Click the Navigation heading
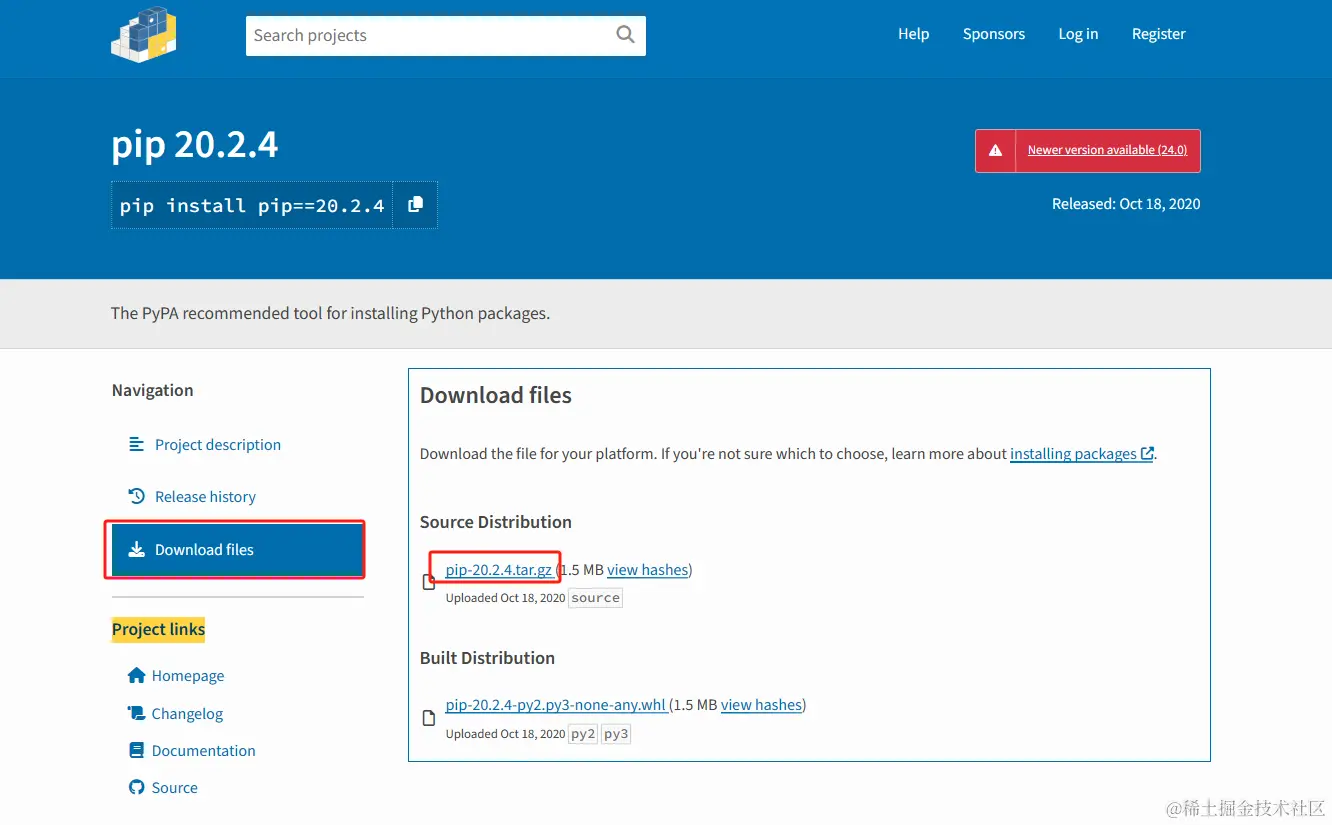The height and width of the screenshot is (825, 1332). 153,390
